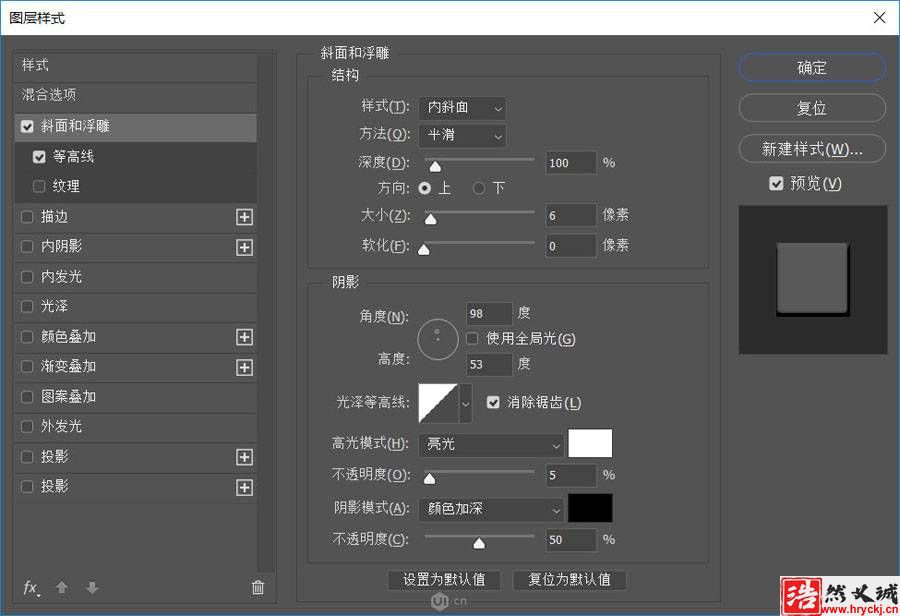Screen dimensions: 900x616
Task: Click the 高度 value field
Action: 489,365
